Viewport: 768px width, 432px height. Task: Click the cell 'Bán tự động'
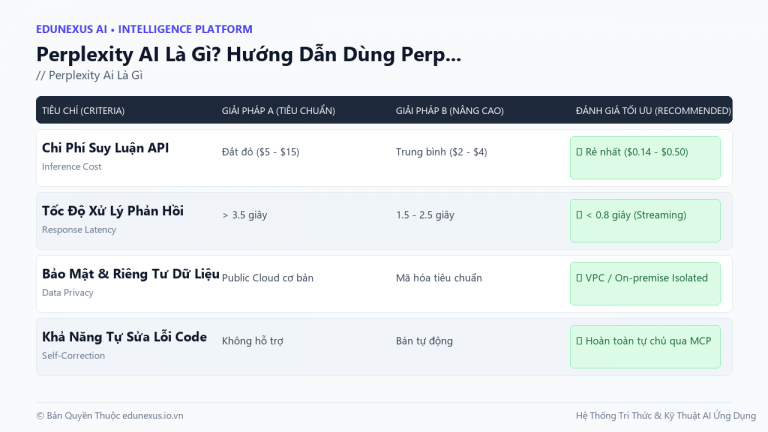click(424, 341)
